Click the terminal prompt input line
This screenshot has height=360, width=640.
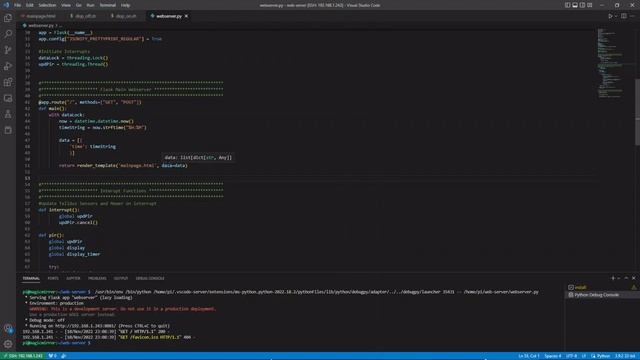coord(57,343)
